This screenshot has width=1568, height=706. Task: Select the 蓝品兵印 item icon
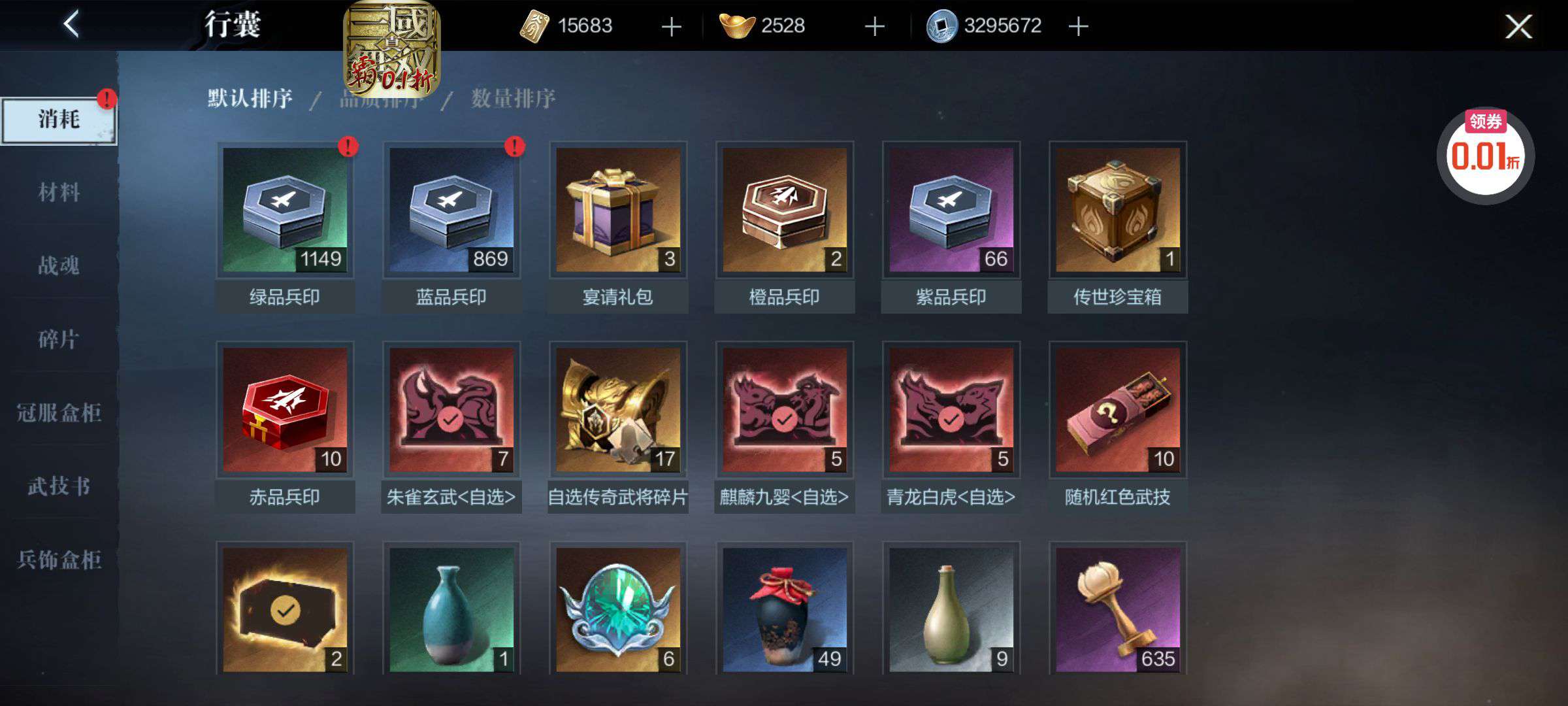point(451,210)
